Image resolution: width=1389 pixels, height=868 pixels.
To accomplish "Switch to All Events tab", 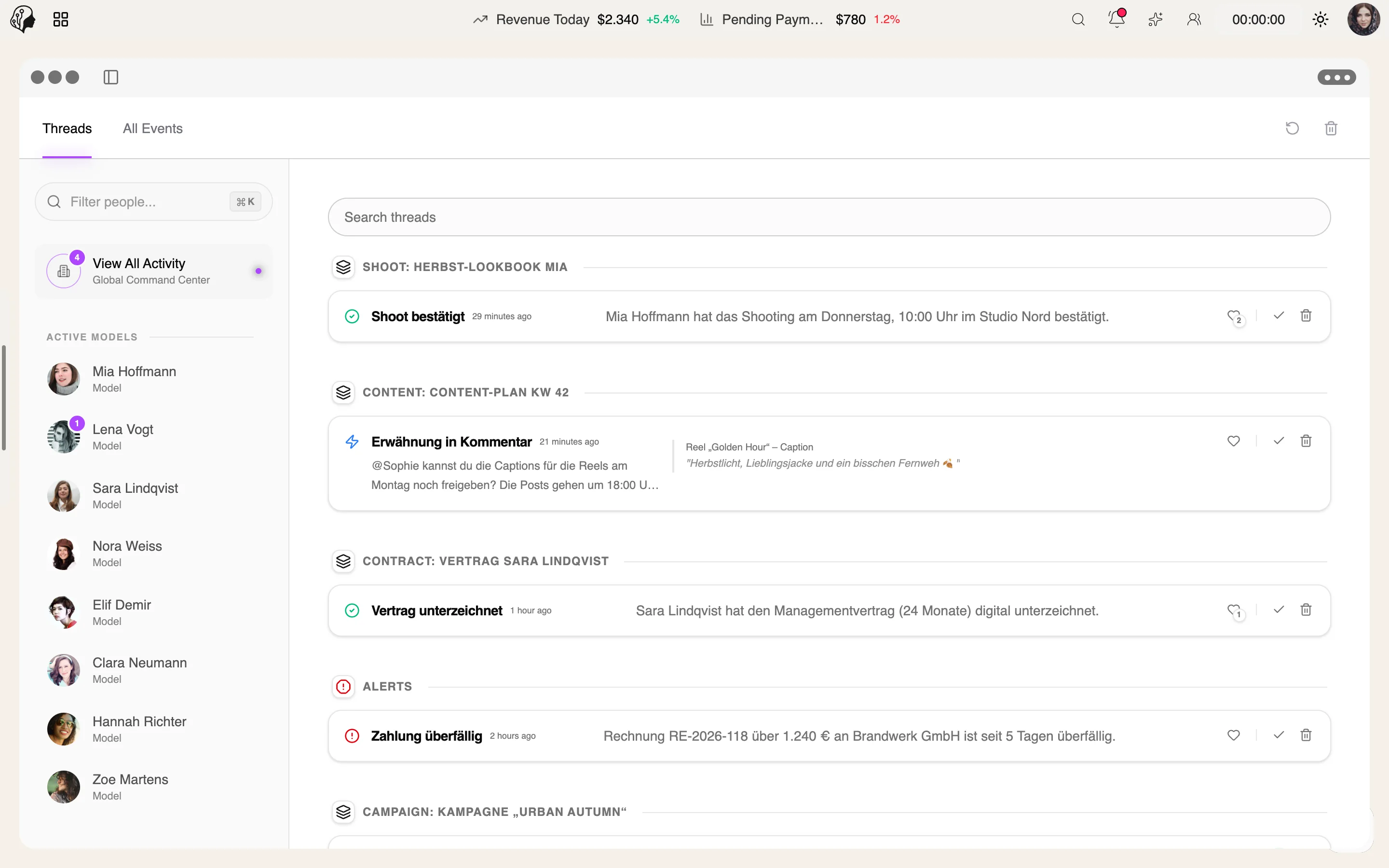I will 153,129.
